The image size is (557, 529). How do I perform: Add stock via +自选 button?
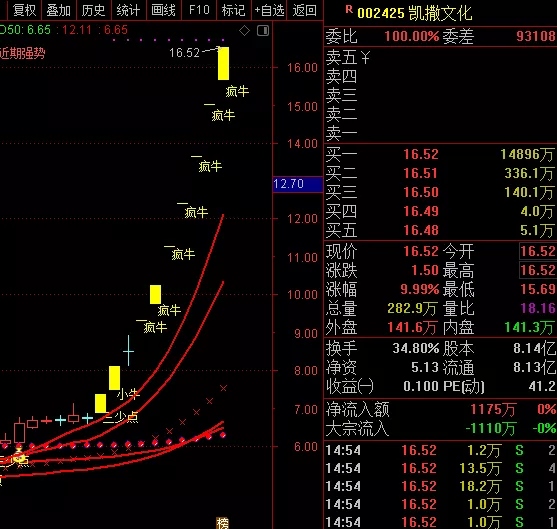click(269, 10)
